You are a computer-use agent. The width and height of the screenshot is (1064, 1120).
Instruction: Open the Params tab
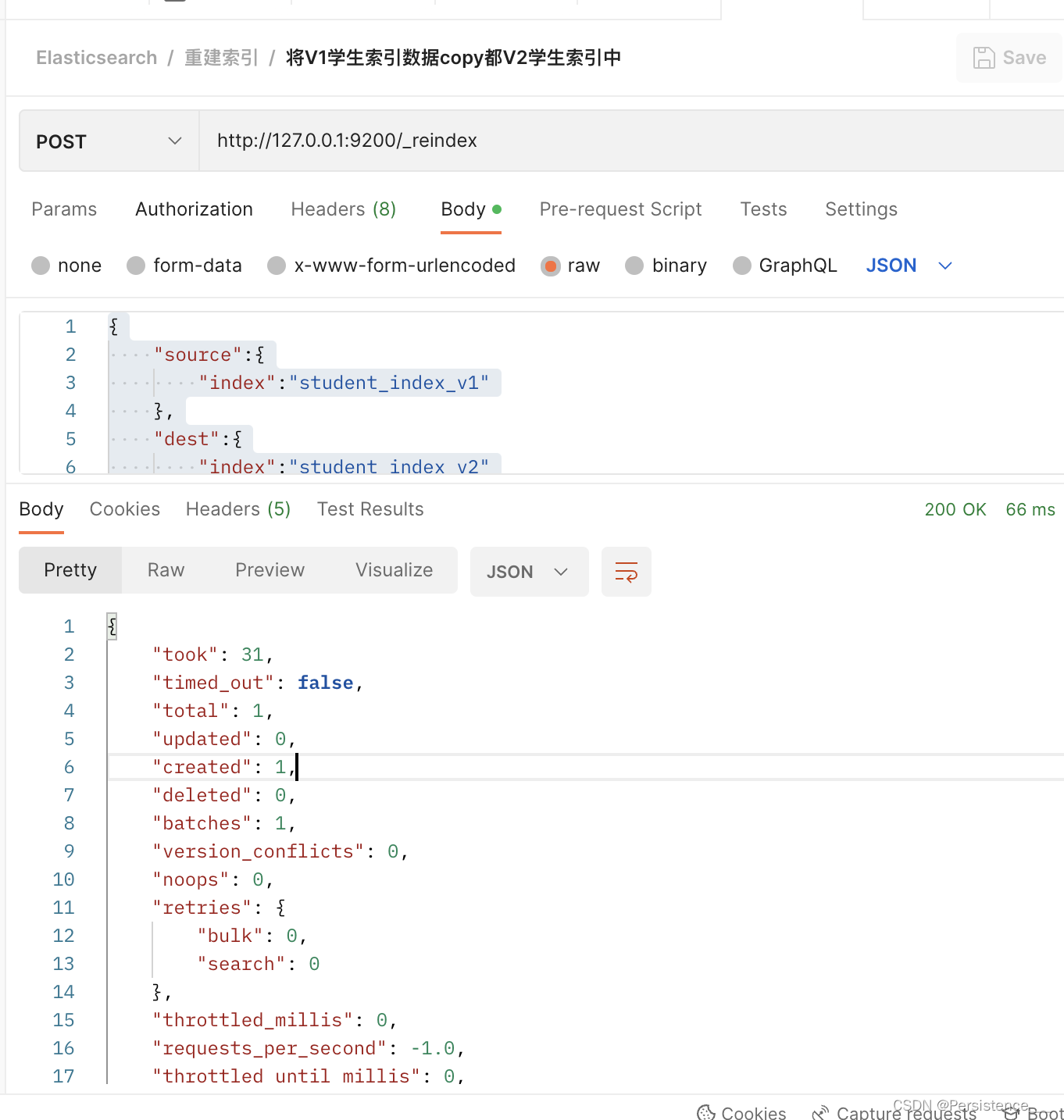click(x=64, y=209)
